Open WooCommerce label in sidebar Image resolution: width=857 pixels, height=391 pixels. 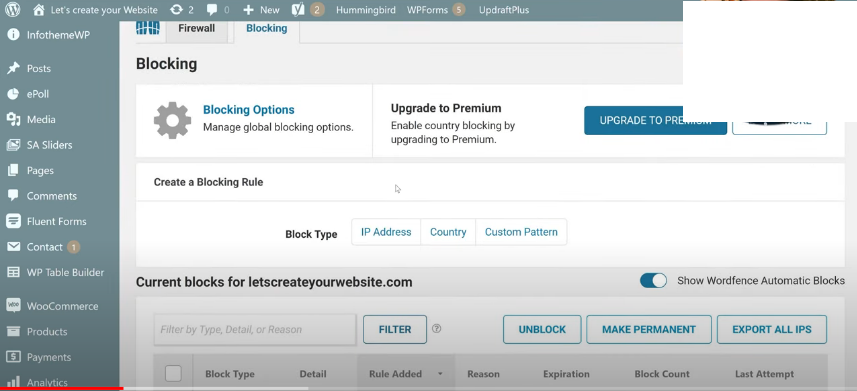[x=62, y=306]
